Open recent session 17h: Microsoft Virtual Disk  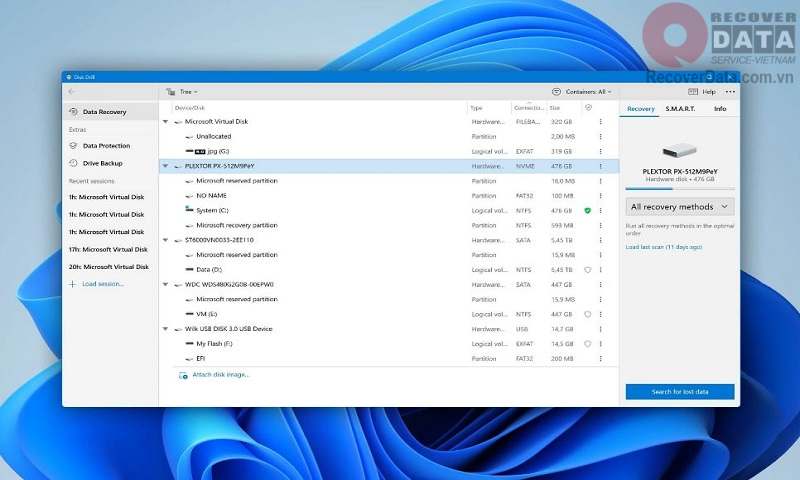click(108, 249)
